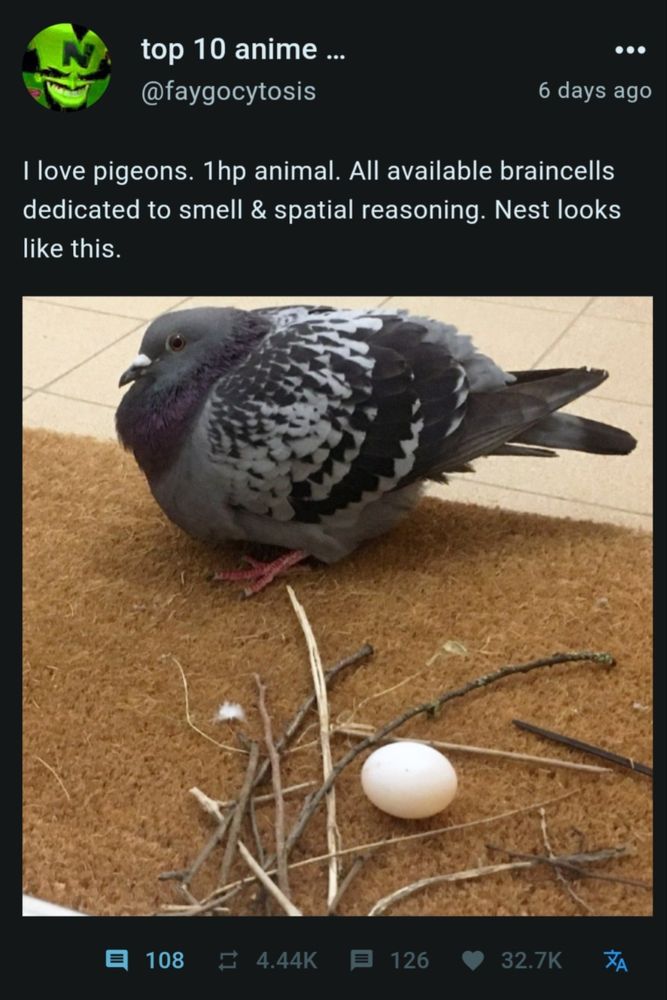The width and height of the screenshot is (667, 1000).
Task: Click the blue replies speech bubble icon
Action: pyautogui.click(x=116, y=960)
